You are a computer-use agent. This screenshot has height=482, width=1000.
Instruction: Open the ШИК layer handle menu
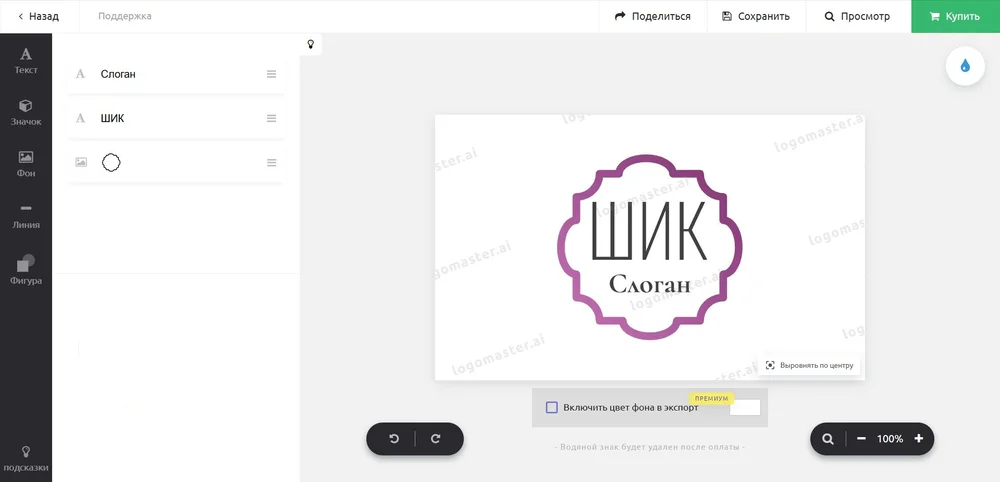271,118
